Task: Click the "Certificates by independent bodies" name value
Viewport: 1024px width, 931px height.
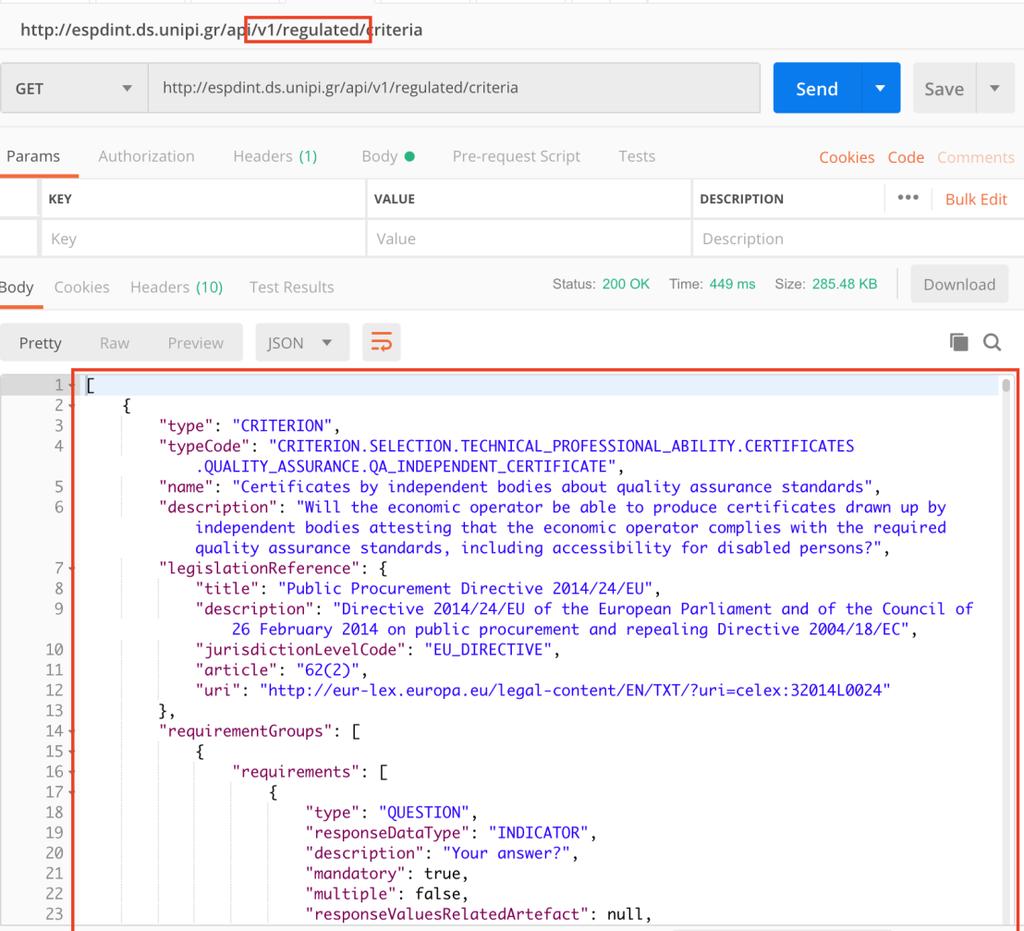Action: [x=552, y=487]
